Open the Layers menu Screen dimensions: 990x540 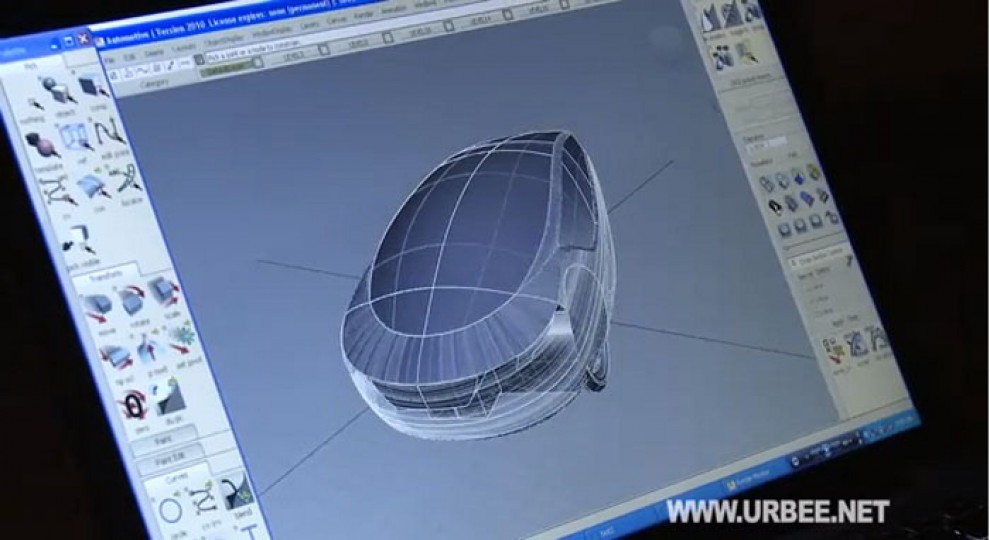click(x=309, y=26)
